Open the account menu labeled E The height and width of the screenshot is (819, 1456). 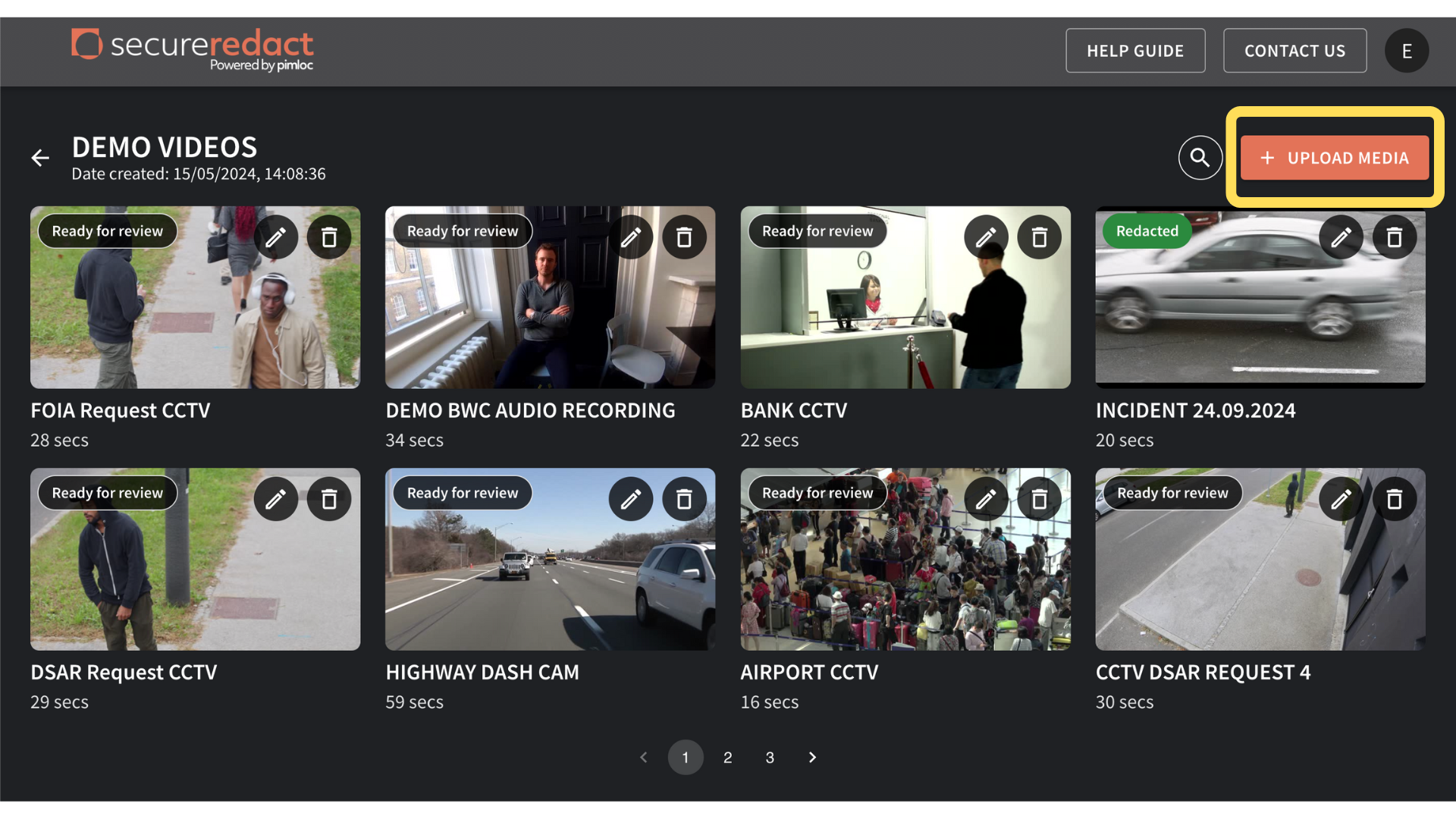coord(1407,50)
